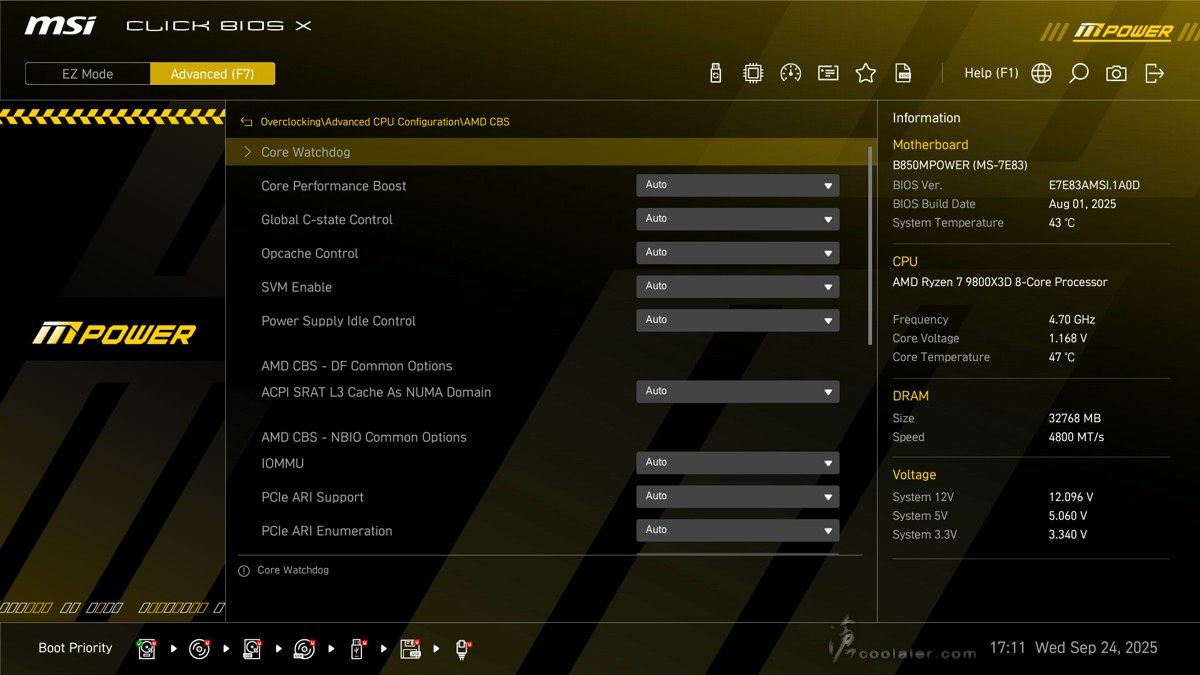
Task: Open PCIe ARI Enumeration dropdown
Action: 738,531
